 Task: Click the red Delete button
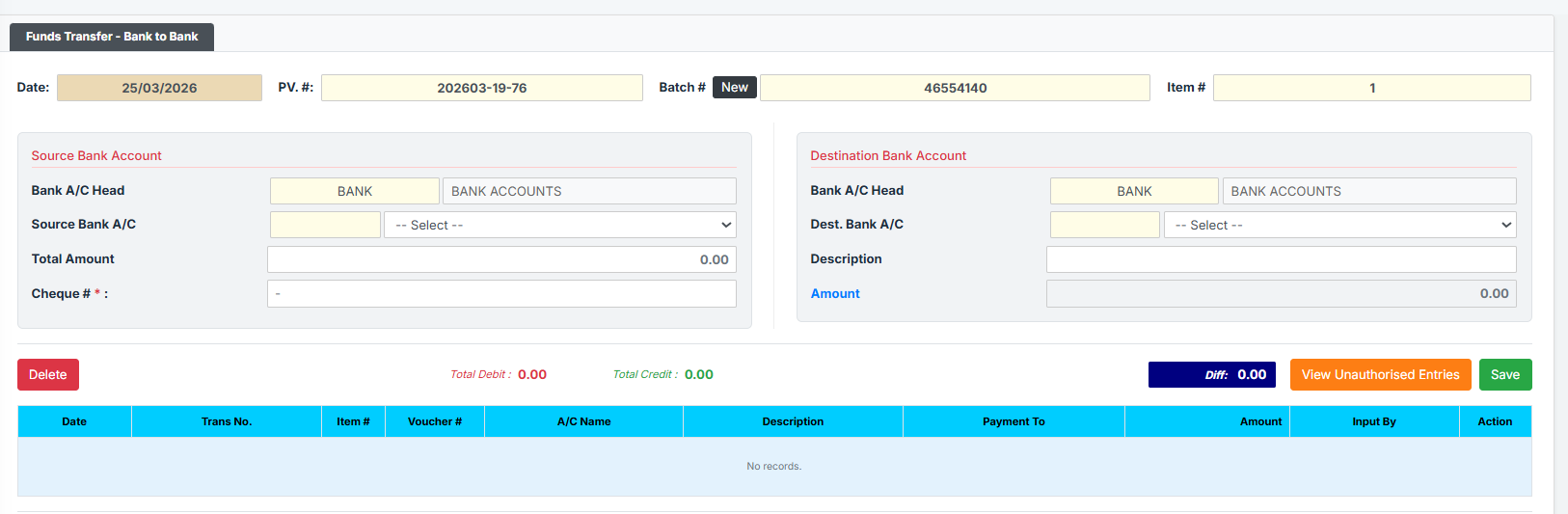click(48, 375)
